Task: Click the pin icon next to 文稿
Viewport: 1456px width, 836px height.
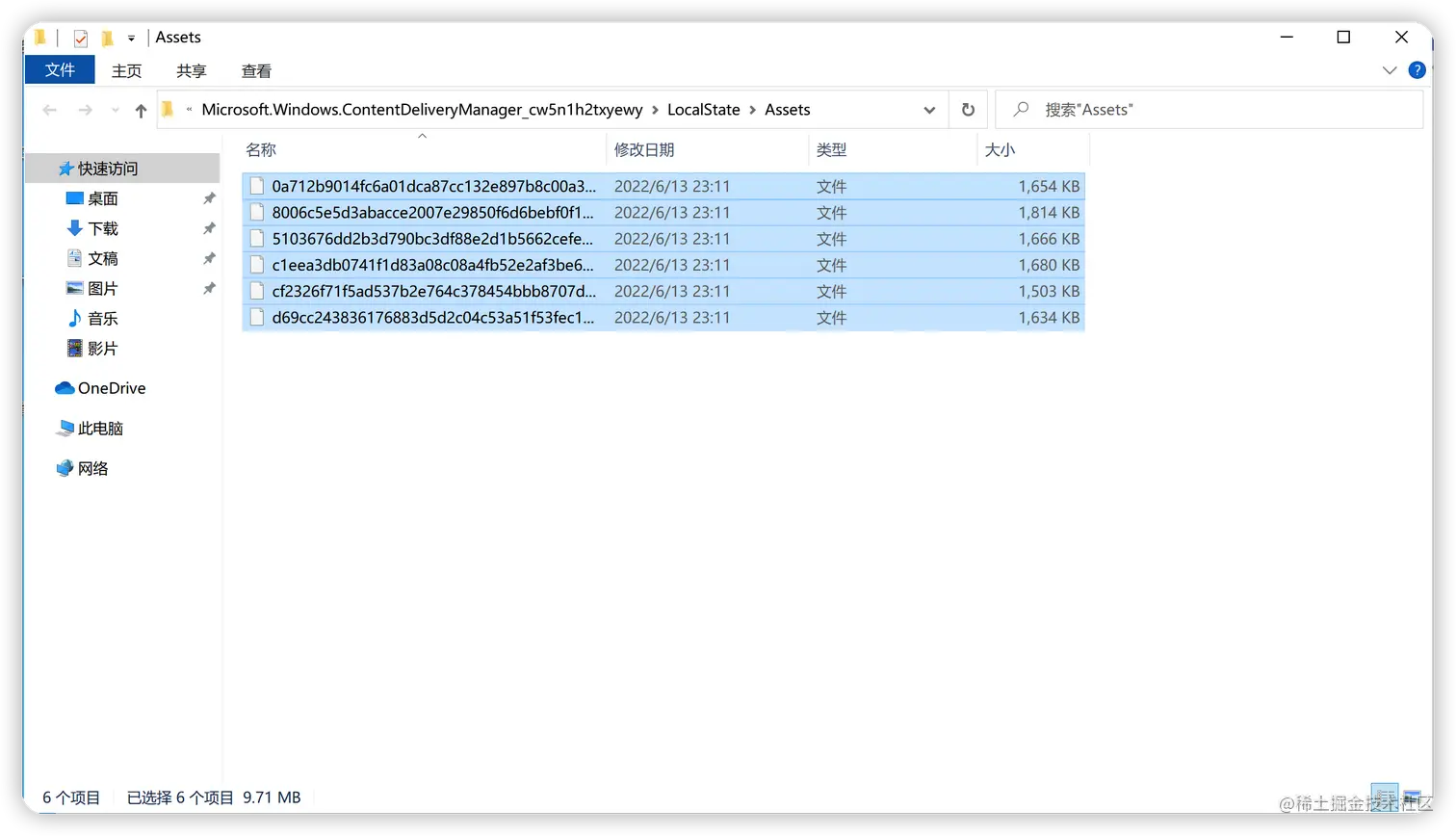Action: [x=209, y=258]
